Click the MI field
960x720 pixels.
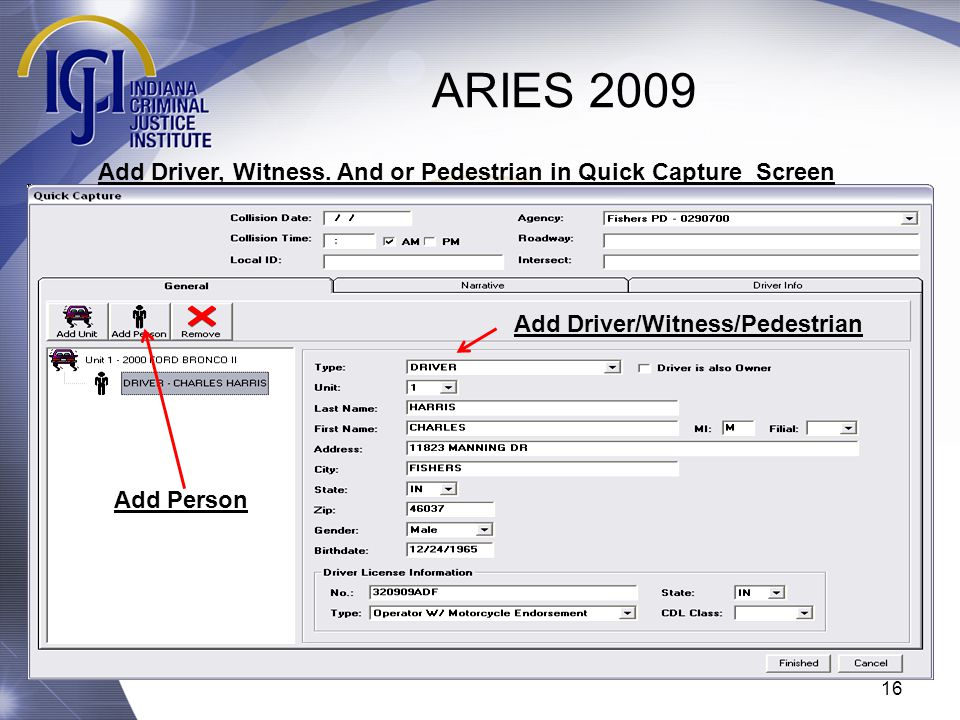click(738, 428)
